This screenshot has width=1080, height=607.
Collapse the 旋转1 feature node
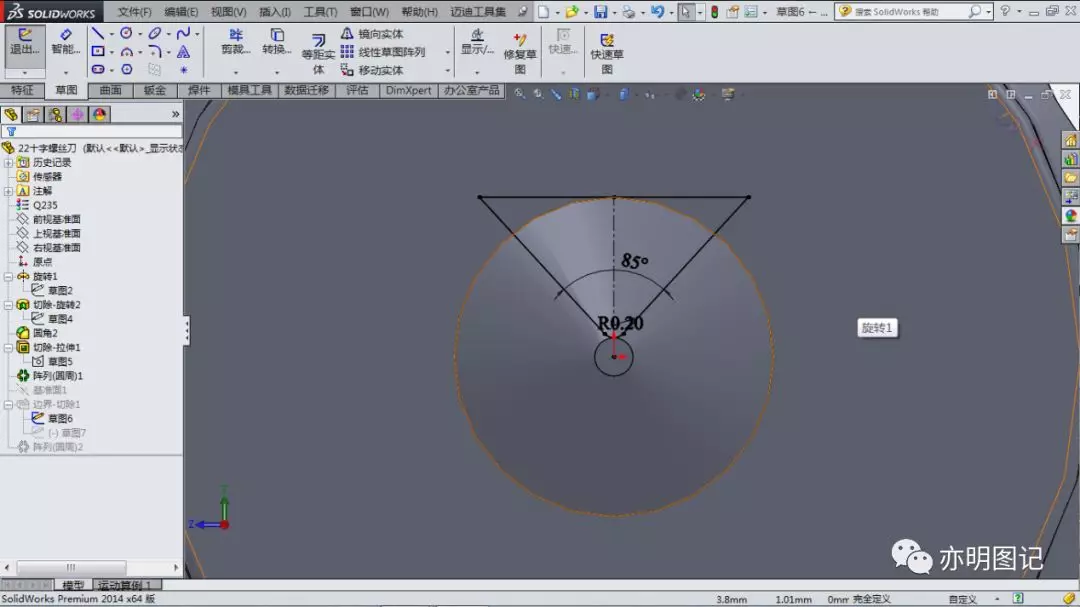(8, 276)
